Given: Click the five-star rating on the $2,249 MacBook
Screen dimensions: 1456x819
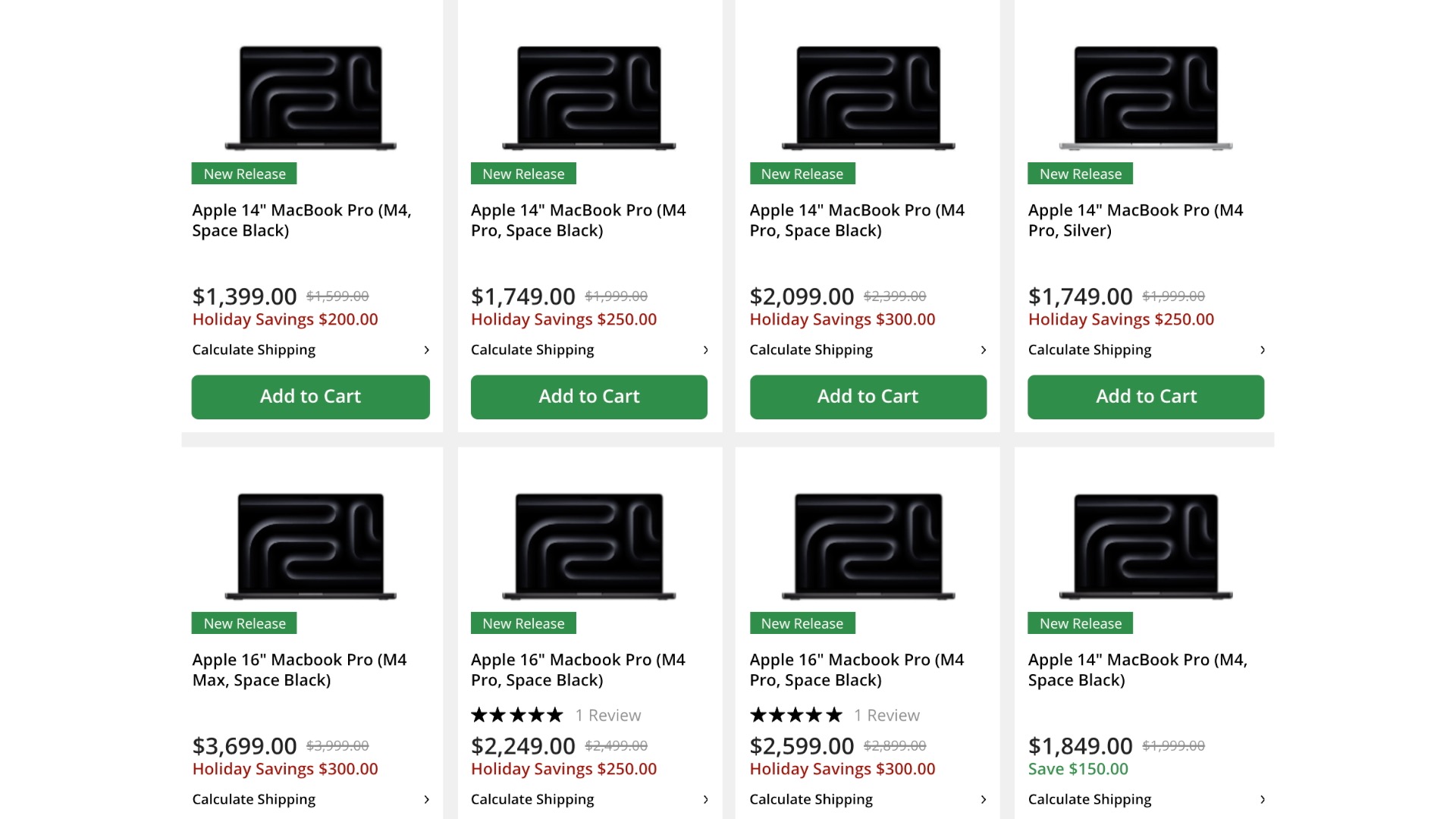Looking at the screenshot, I should click(517, 714).
